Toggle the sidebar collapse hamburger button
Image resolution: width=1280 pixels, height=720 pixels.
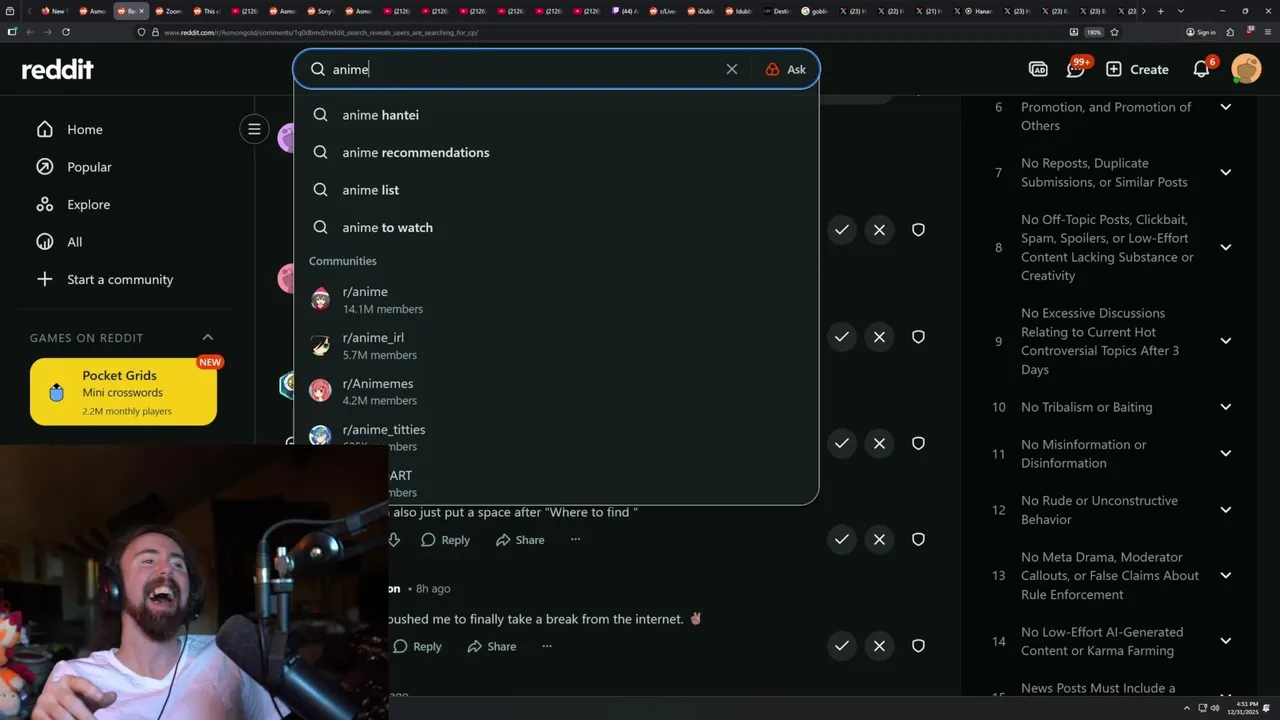pyautogui.click(x=254, y=129)
